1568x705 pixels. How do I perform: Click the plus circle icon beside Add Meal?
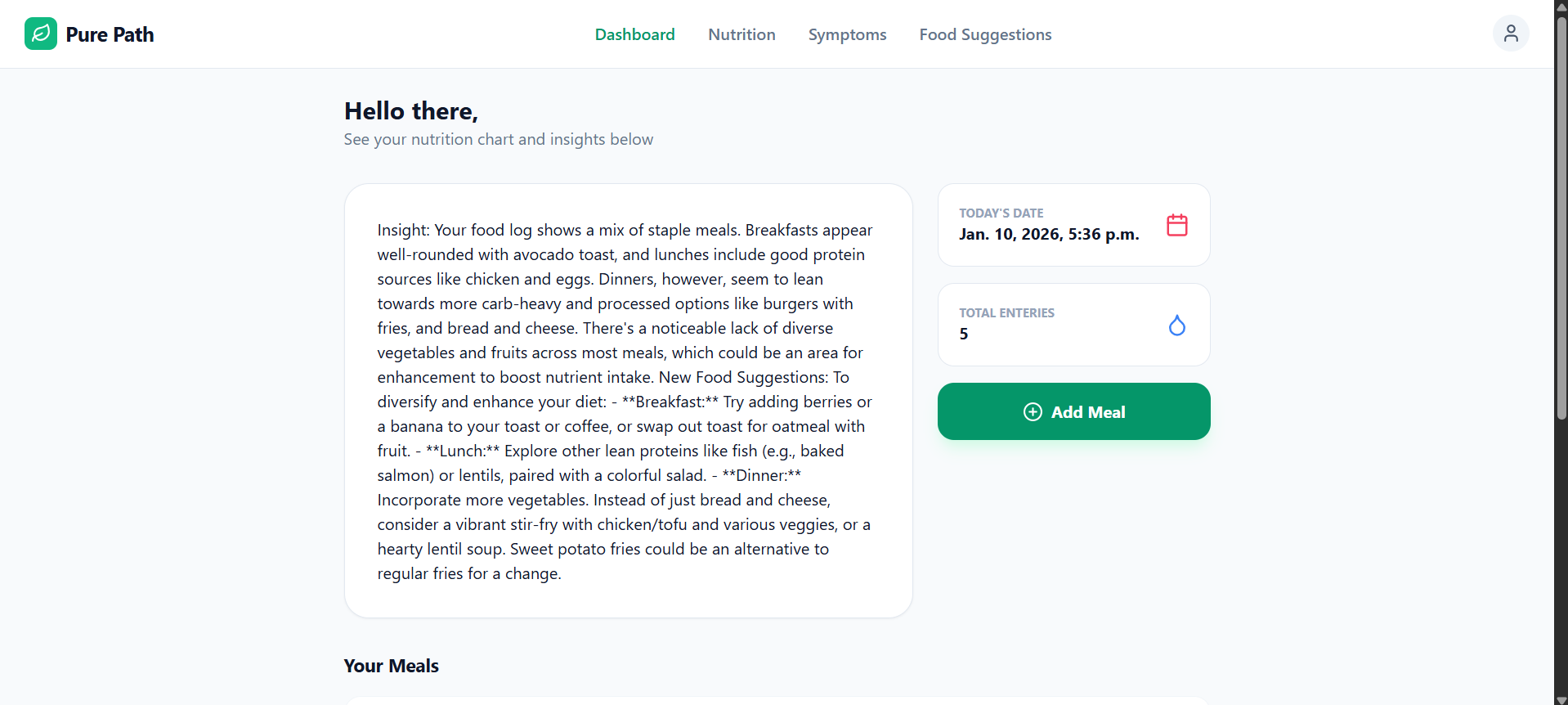(x=1033, y=412)
